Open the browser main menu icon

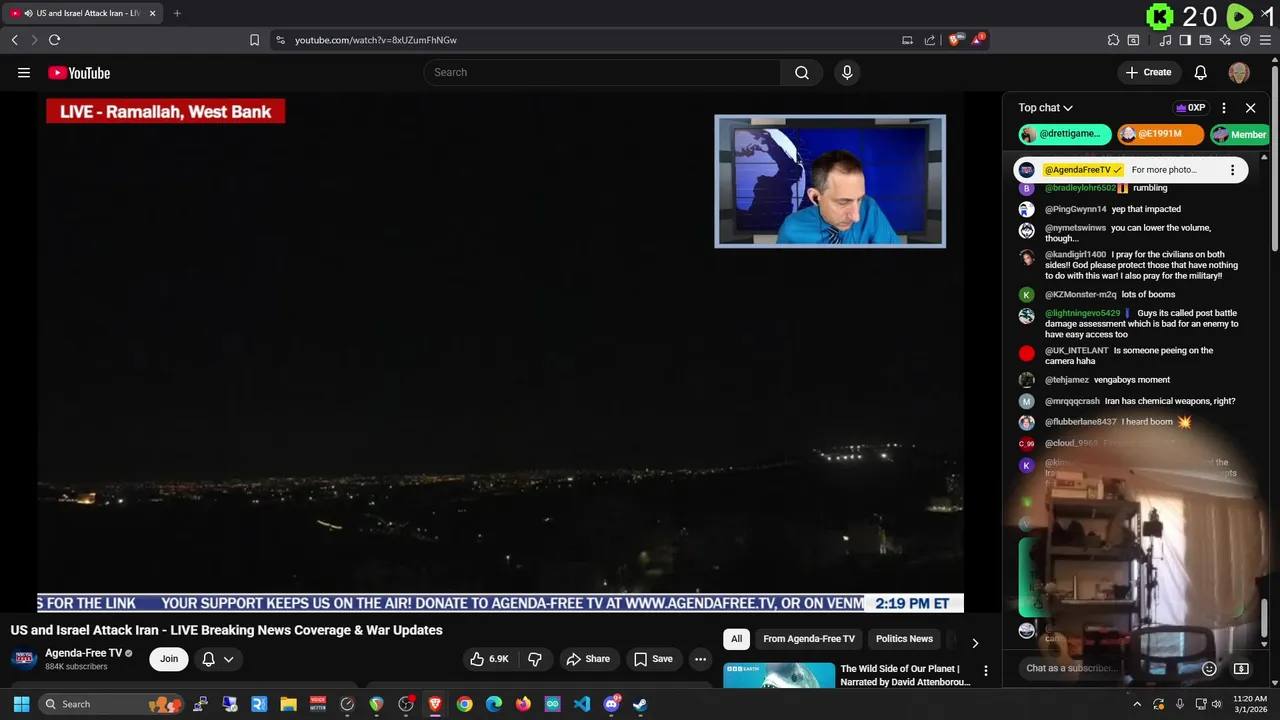pos(1265,40)
